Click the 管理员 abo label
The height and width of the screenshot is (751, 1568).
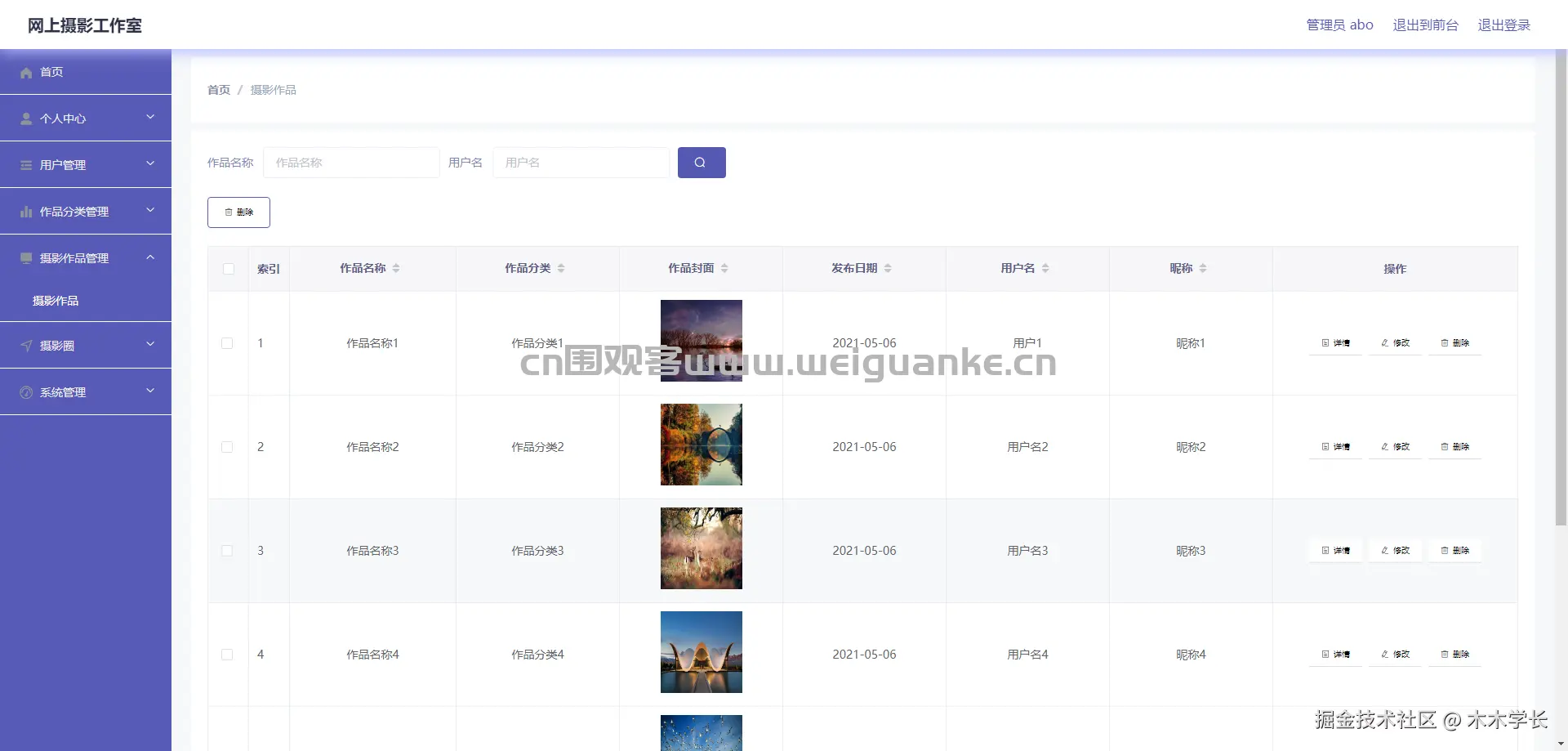tap(1339, 25)
